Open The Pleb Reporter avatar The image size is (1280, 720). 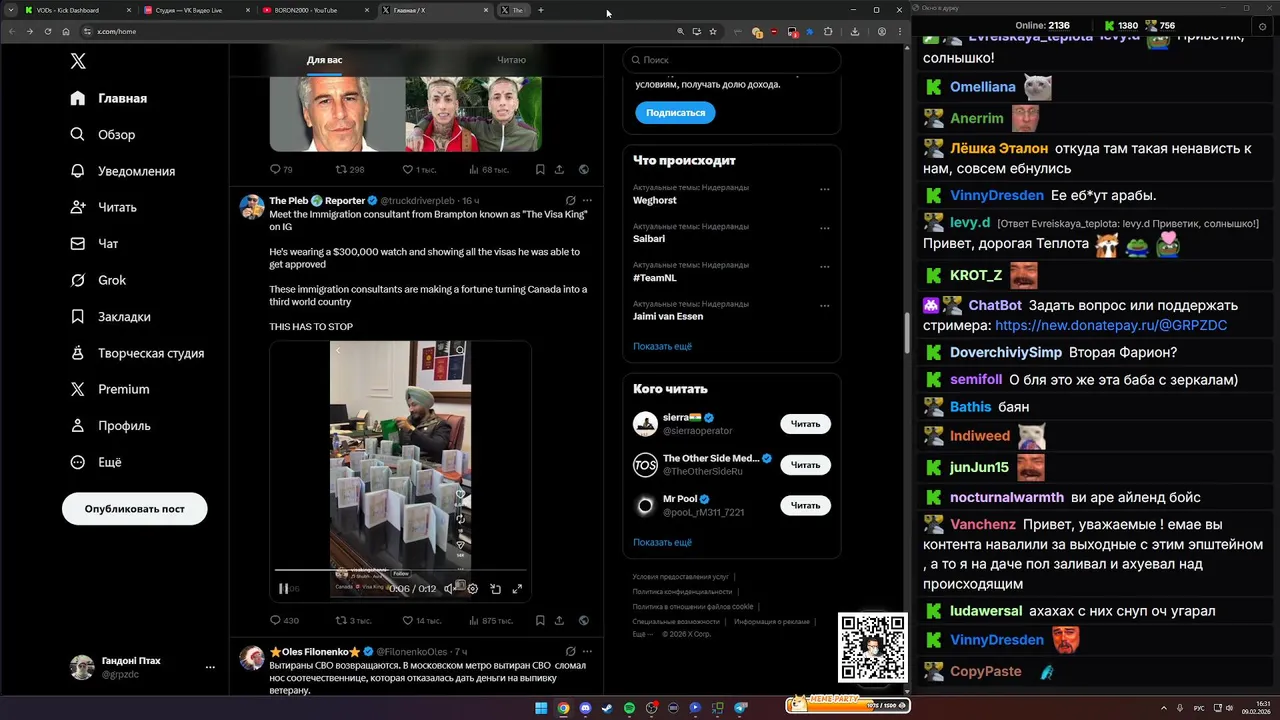pyautogui.click(x=251, y=207)
